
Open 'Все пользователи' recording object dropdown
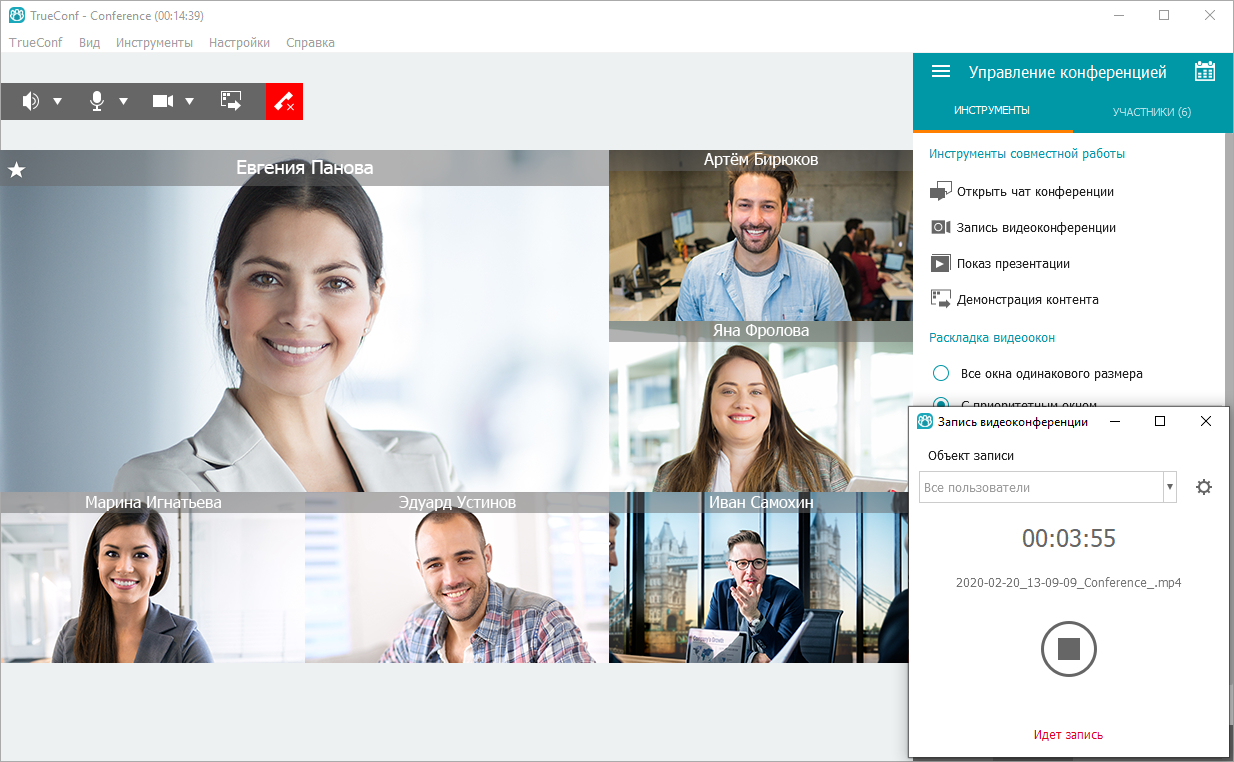[1047, 488]
